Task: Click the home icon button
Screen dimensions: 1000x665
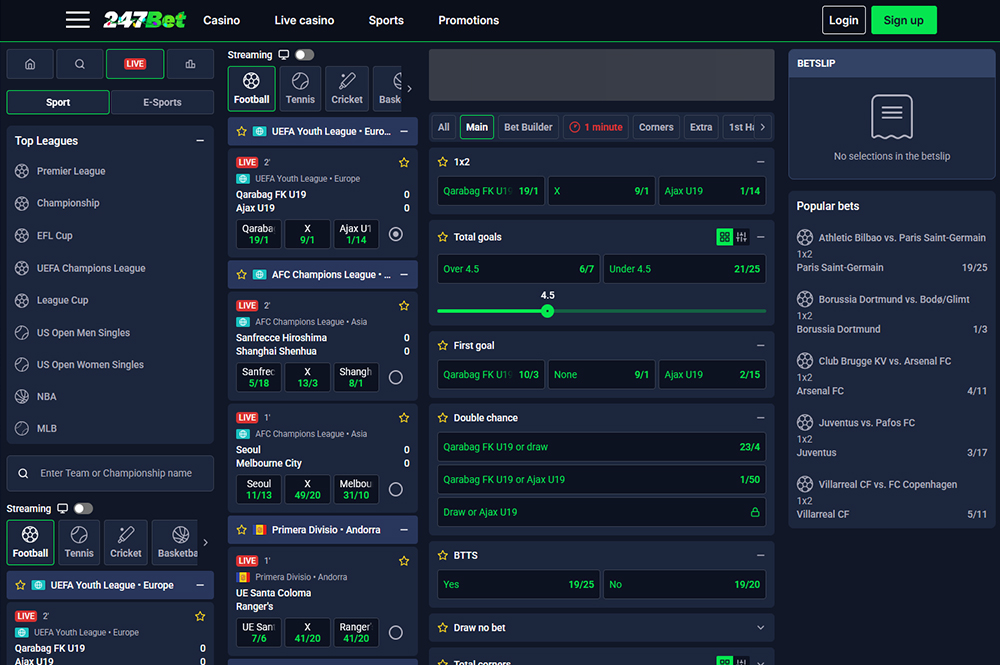Action: (30, 64)
